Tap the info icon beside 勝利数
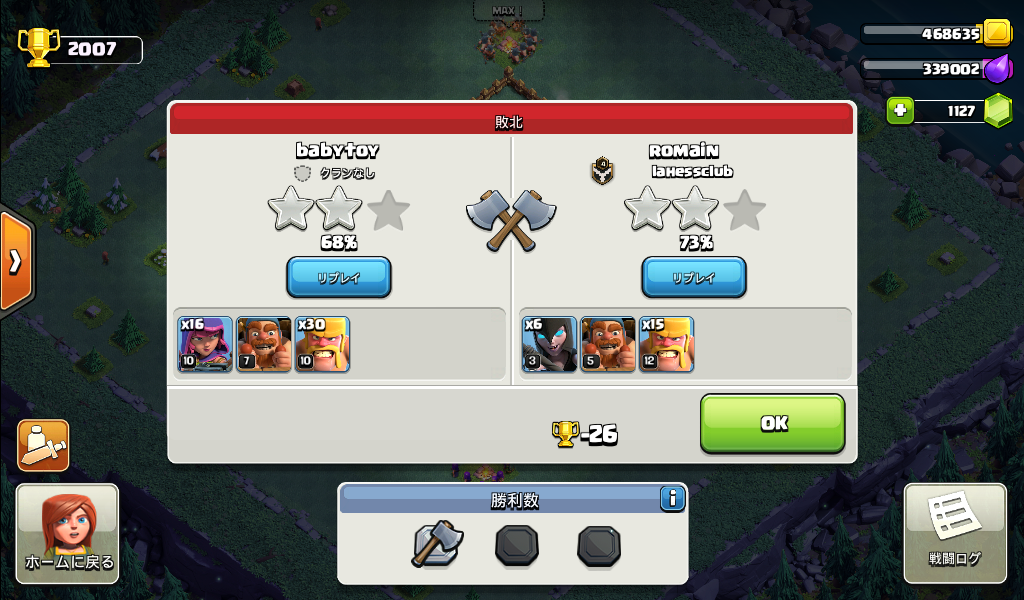 pyautogui.click(x=672, y=499)
